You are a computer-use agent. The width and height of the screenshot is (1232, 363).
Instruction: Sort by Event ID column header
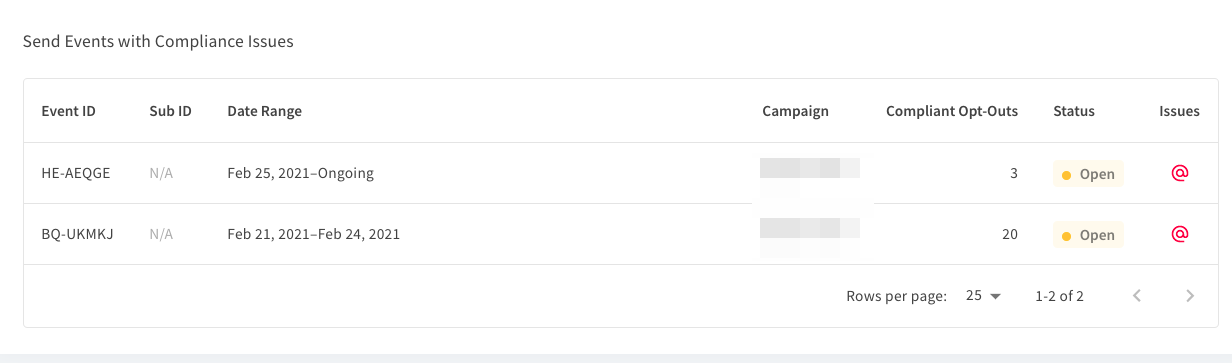[x=68, y=111]
